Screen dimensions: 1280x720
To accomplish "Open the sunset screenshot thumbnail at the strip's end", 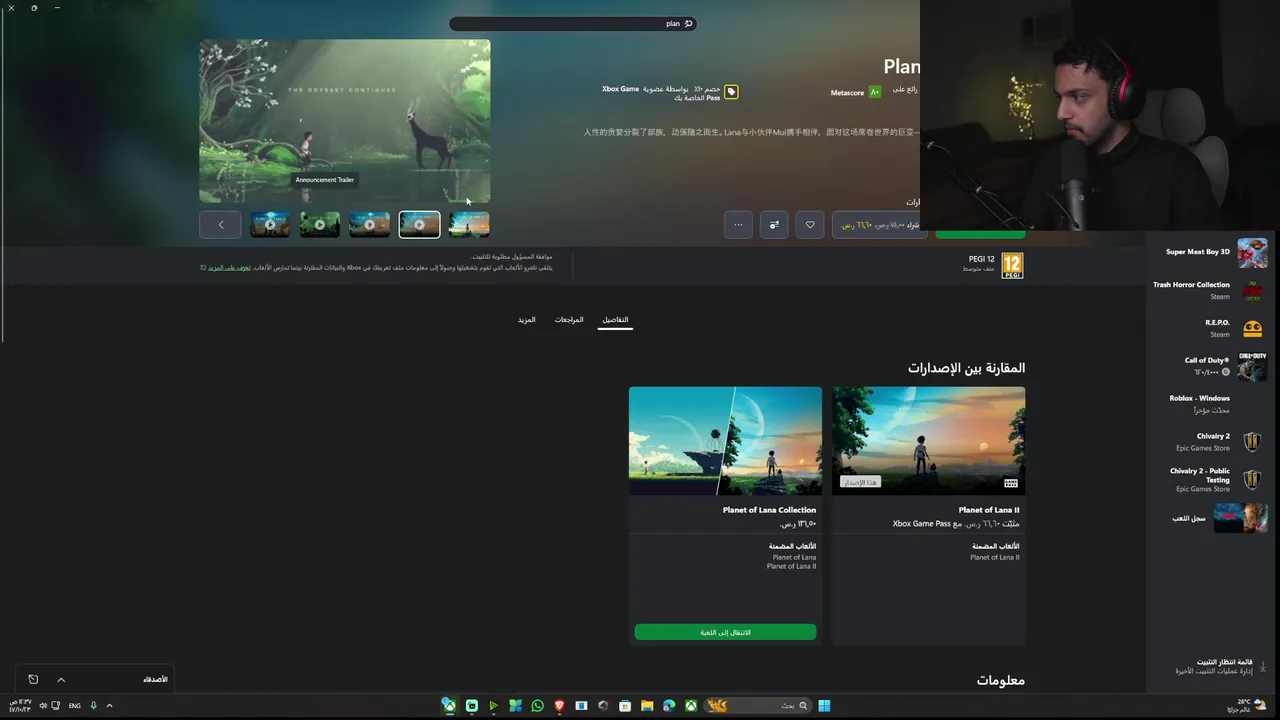I will [469, 224].
